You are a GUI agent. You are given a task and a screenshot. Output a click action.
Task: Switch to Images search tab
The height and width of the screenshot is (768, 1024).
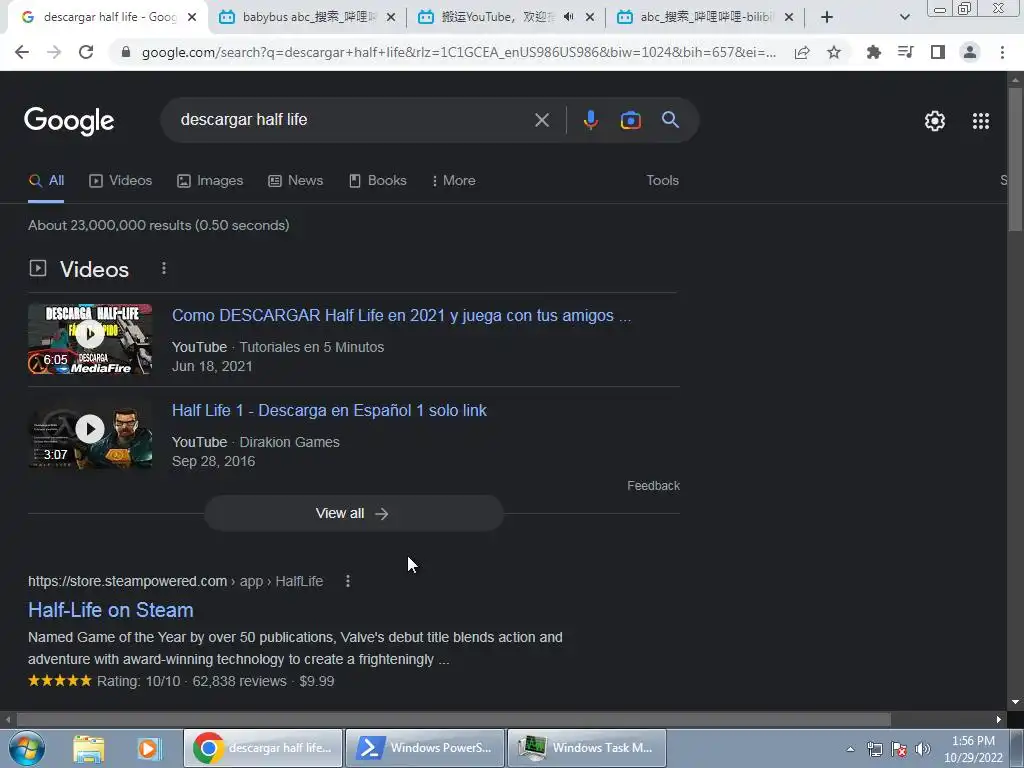[x=210, y=181]
